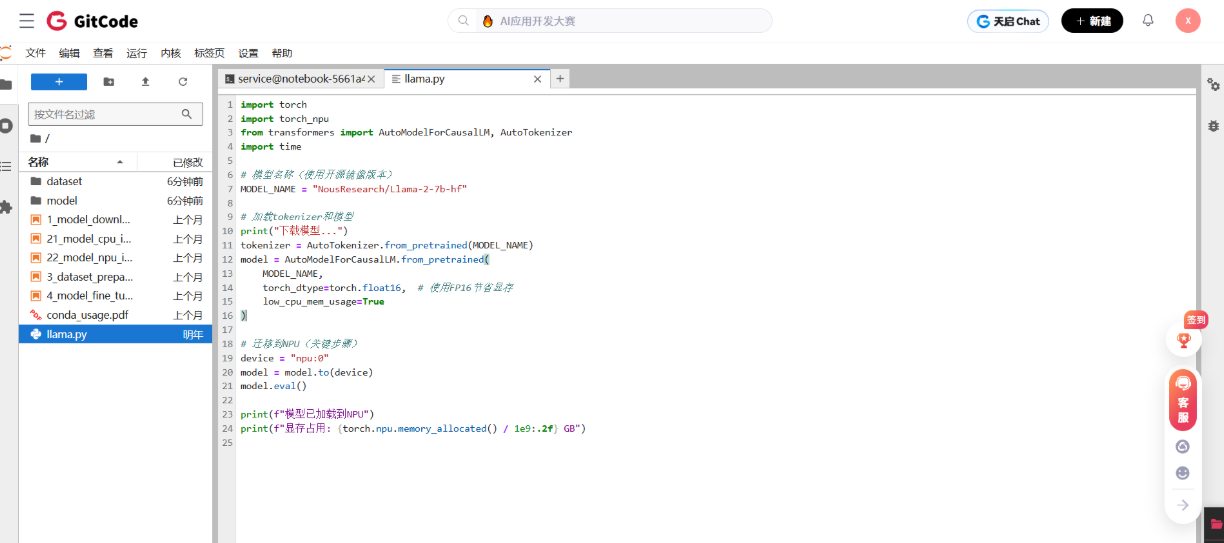Click the upload files icon
This screenshot has height=543, width=1224.
click(145, 82)
